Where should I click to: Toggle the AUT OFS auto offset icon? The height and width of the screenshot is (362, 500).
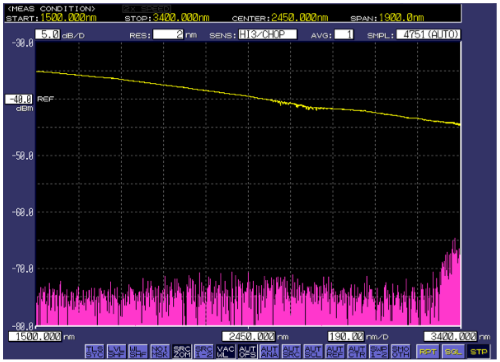point(248,352)
